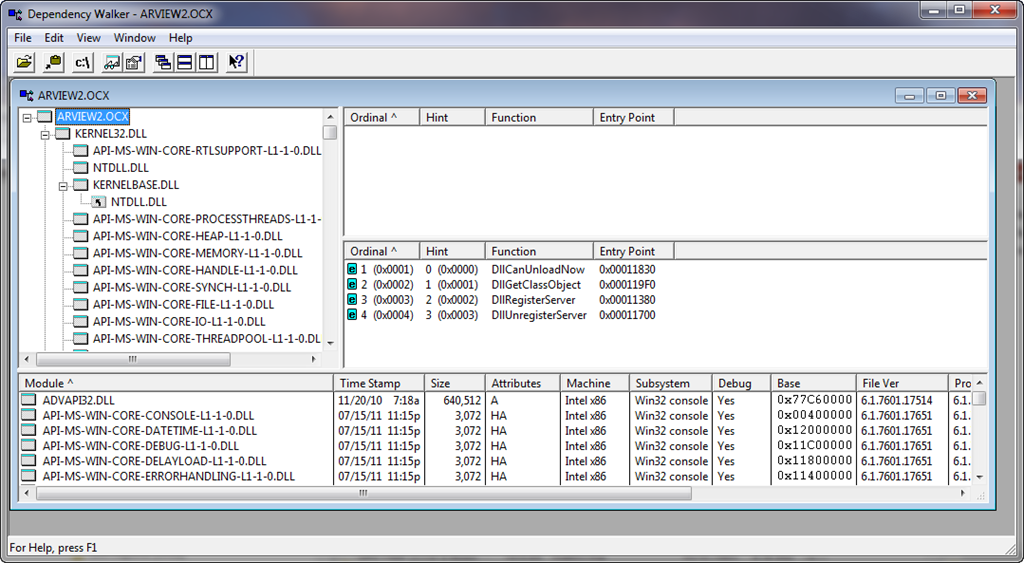This screenshot has width=1024, height=563.
Task: Click the module Properties toolbar icon
Action: 134,62
